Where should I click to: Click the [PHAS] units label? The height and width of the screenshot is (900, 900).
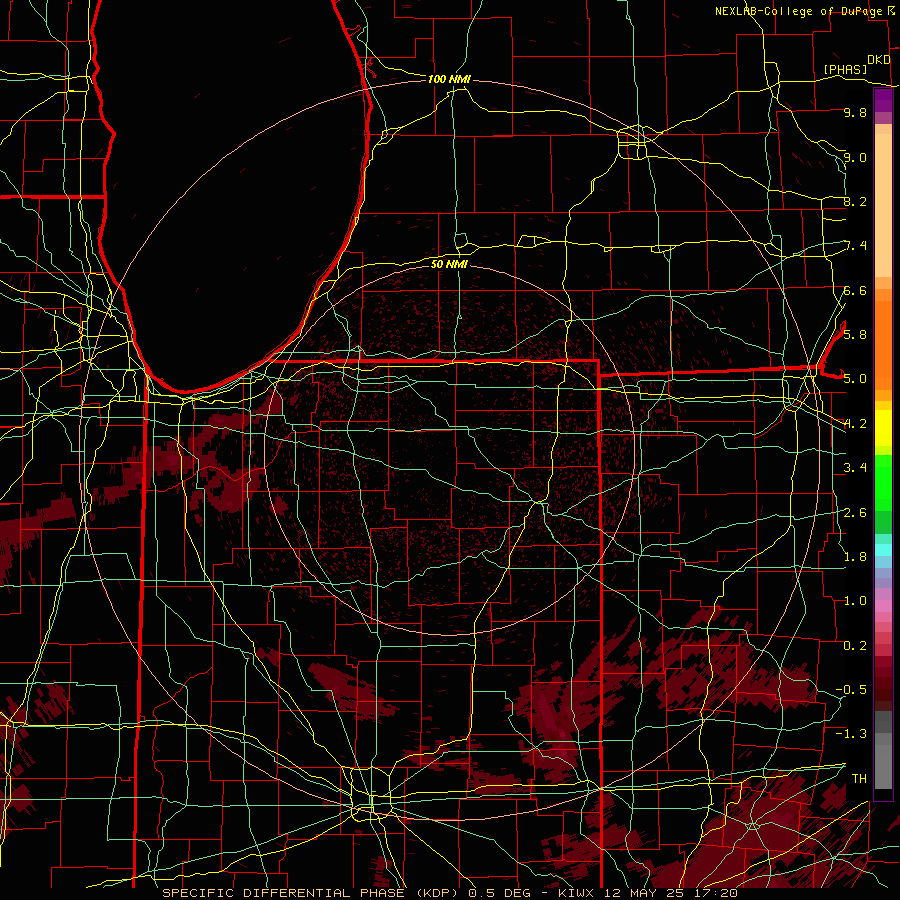[x=845, y=70]
